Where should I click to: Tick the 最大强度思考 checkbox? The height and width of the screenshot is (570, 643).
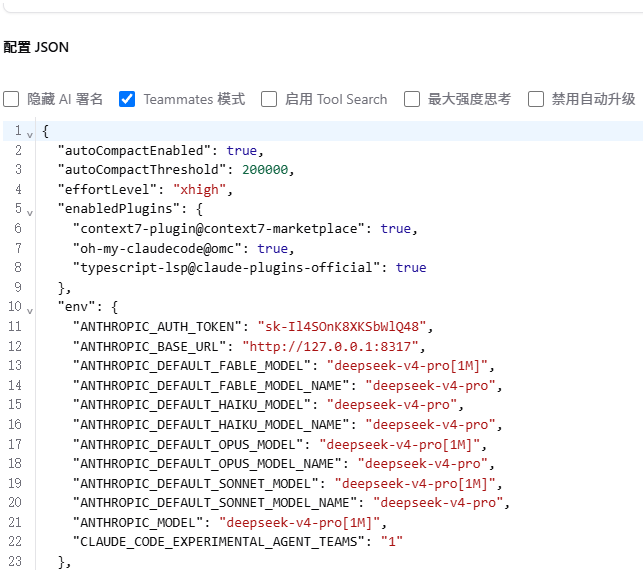pos(412,99)
